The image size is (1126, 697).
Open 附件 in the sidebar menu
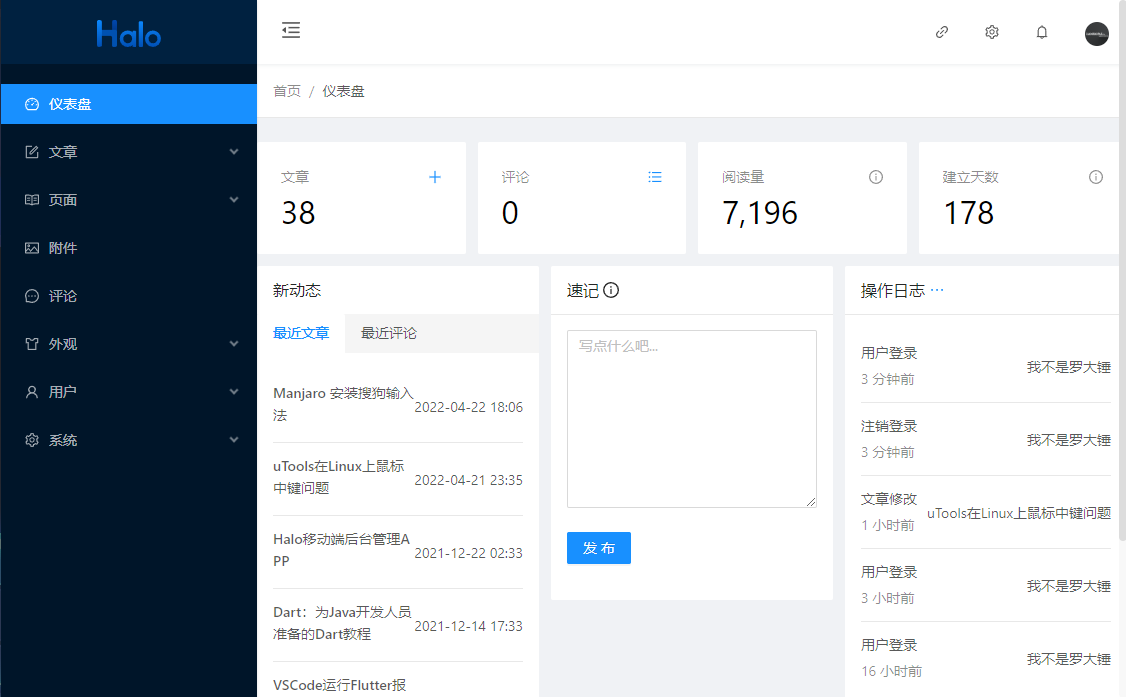63,248
